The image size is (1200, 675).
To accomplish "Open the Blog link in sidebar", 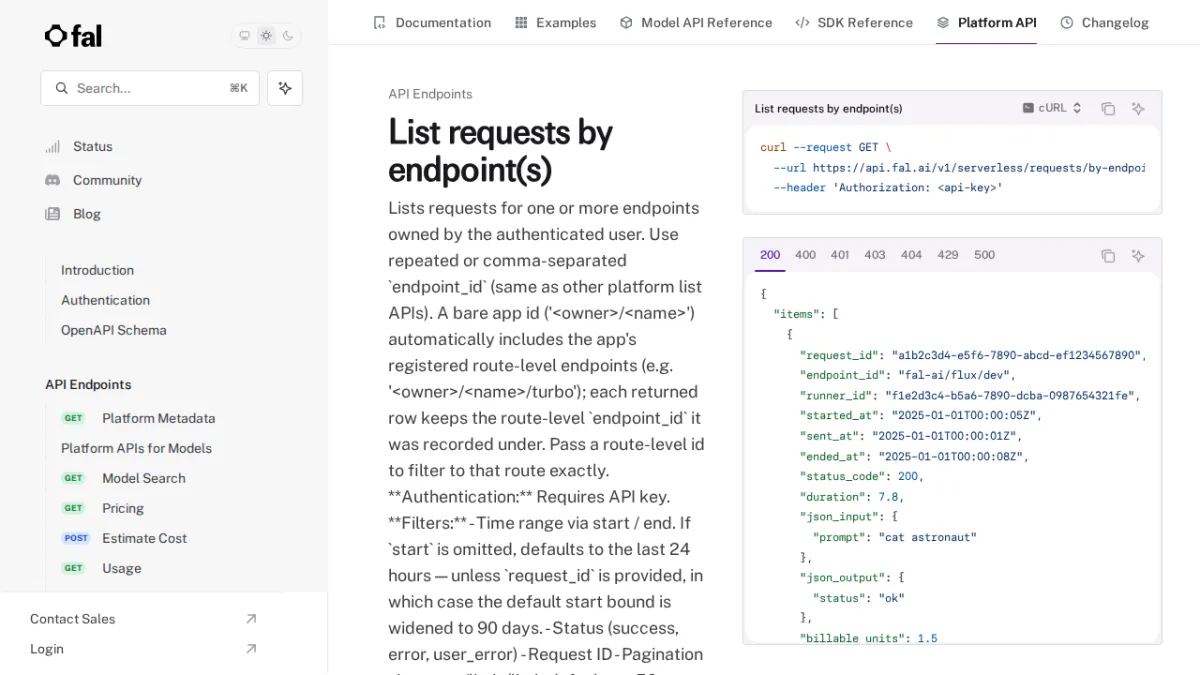I will pos(87,214).
